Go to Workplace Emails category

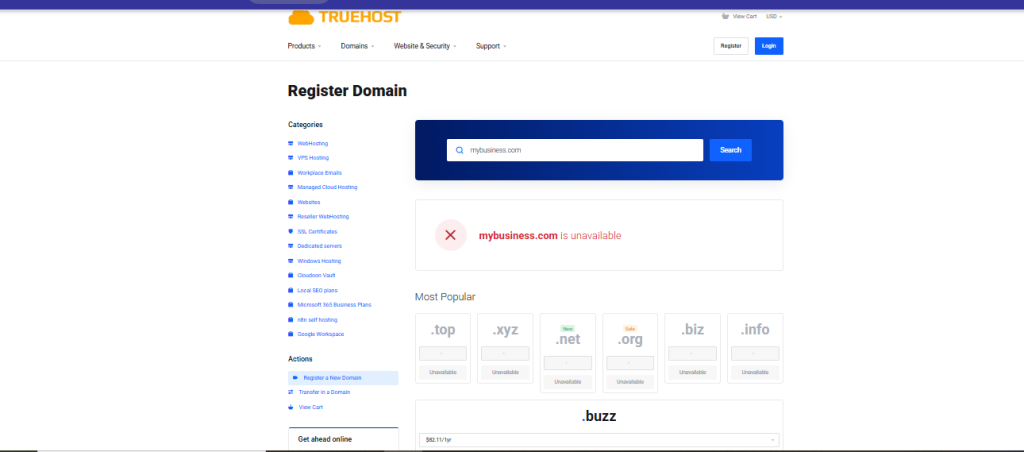[319, 173]
